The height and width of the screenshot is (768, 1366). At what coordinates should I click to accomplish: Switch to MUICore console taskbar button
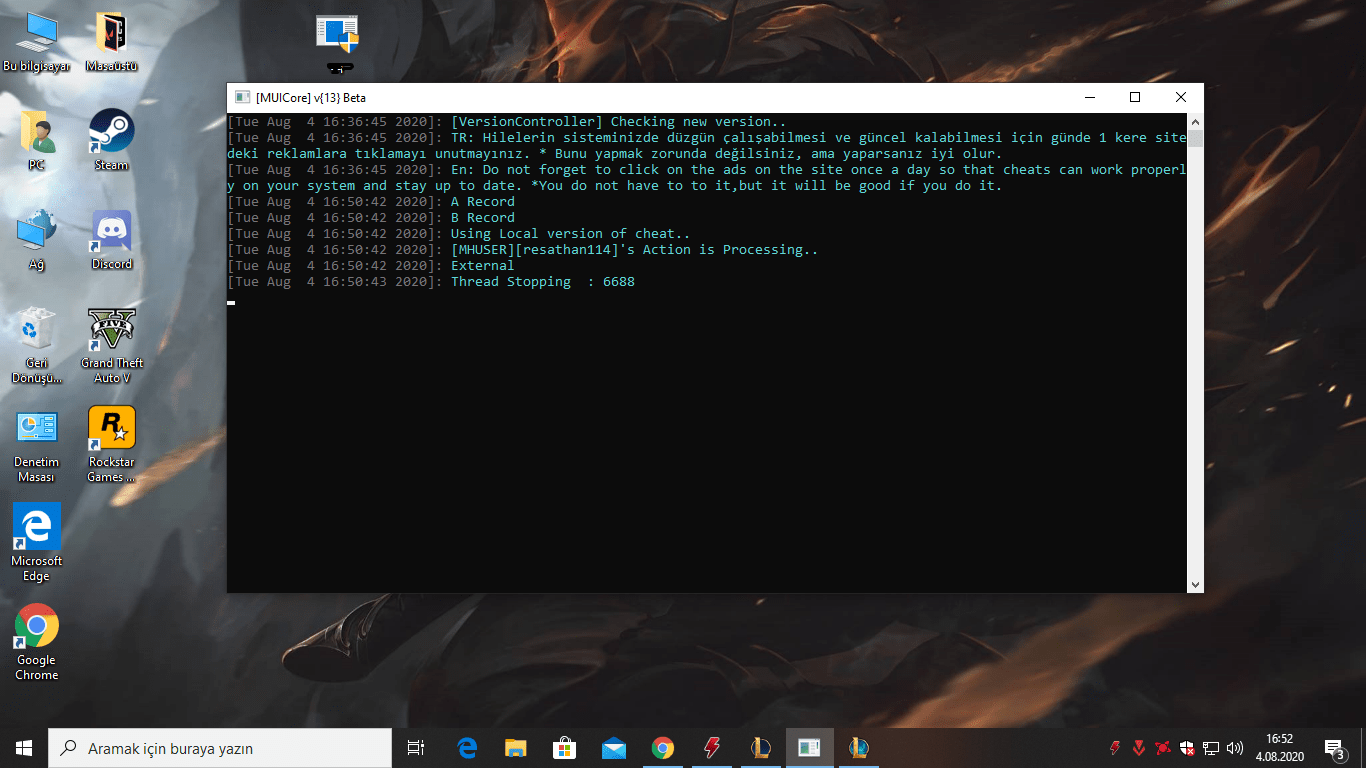point(810,748)
